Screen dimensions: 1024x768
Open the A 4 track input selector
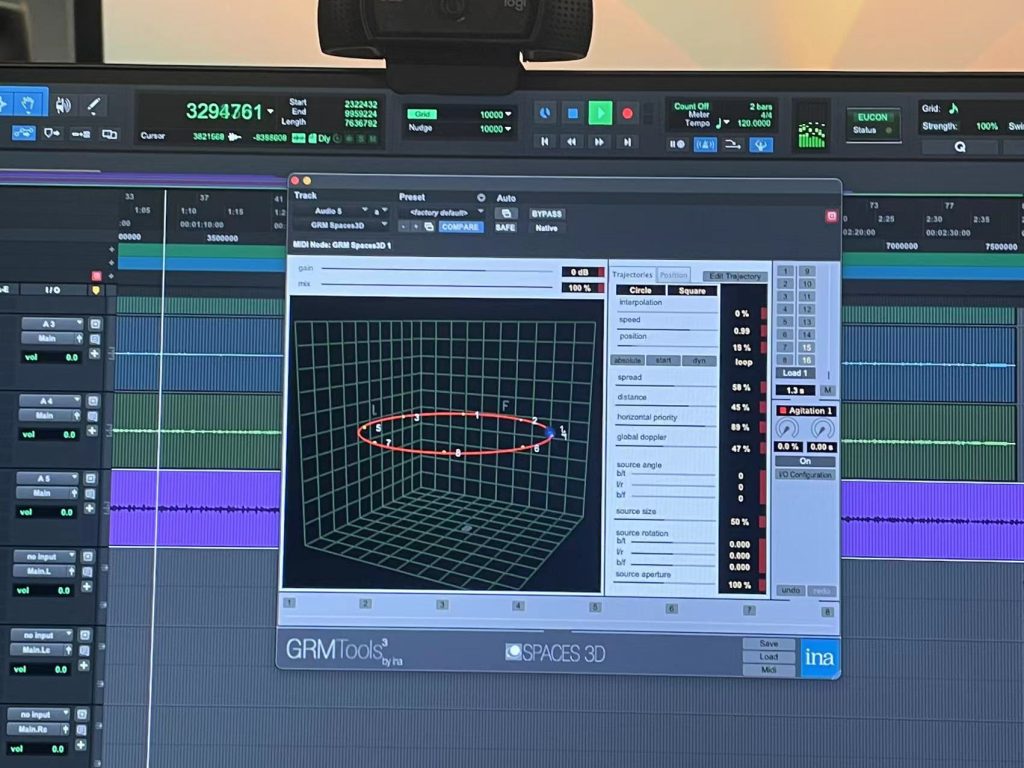click(x=50, y=400)
